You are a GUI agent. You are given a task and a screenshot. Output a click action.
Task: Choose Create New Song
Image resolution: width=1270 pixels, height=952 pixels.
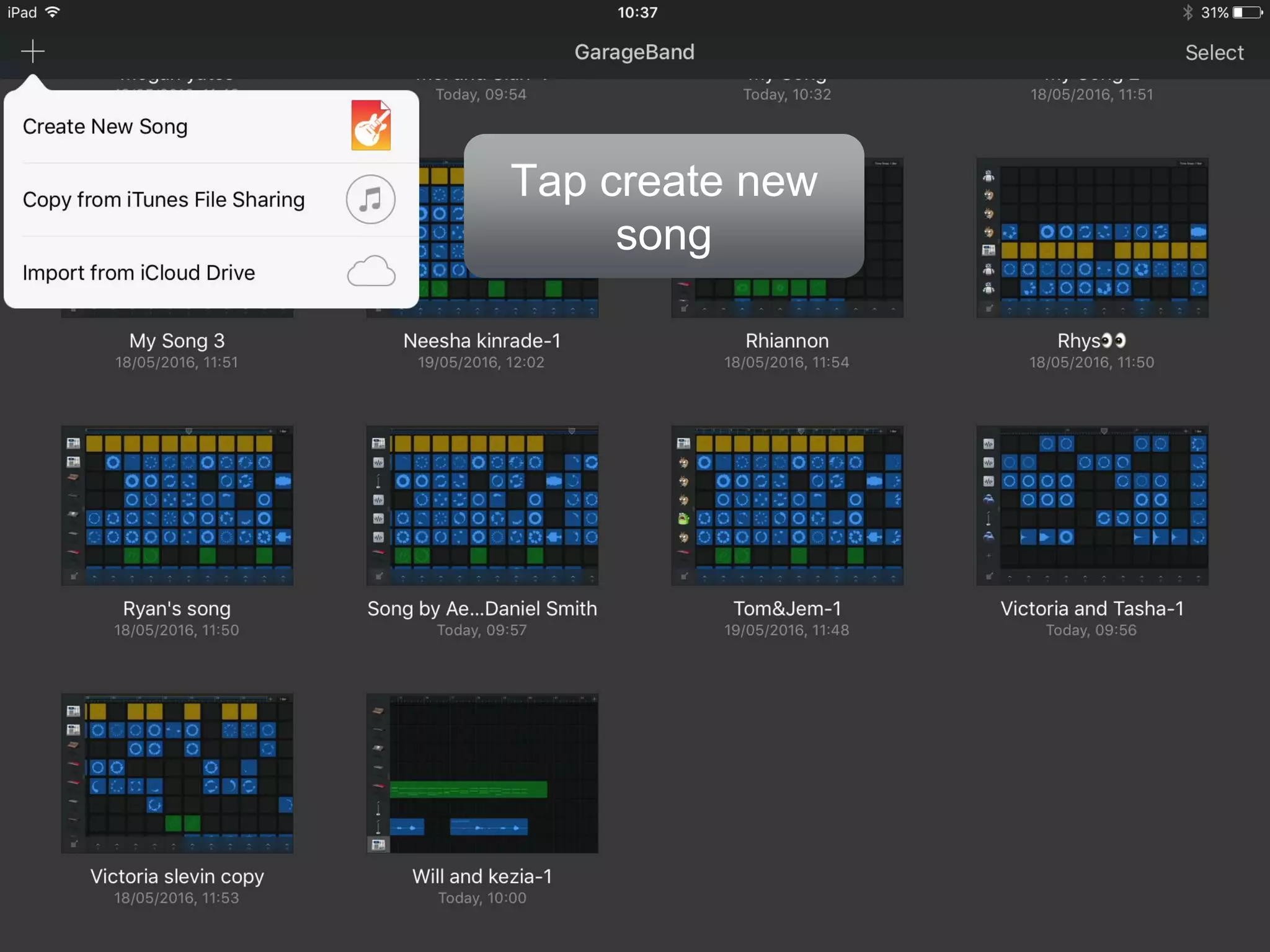[211, 126]
